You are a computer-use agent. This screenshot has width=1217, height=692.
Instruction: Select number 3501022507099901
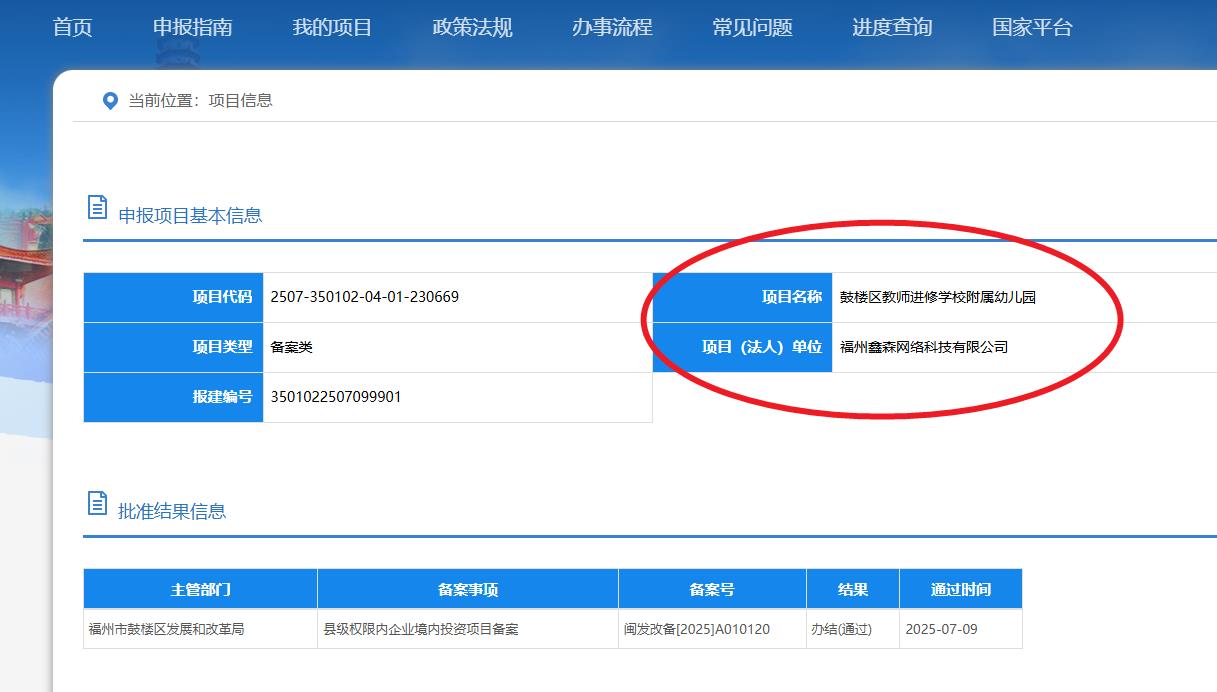point(336,397)
